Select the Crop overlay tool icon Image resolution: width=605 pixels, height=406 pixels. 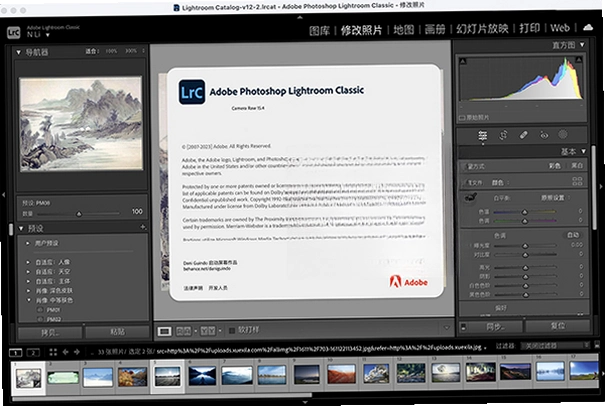[503, 135]
